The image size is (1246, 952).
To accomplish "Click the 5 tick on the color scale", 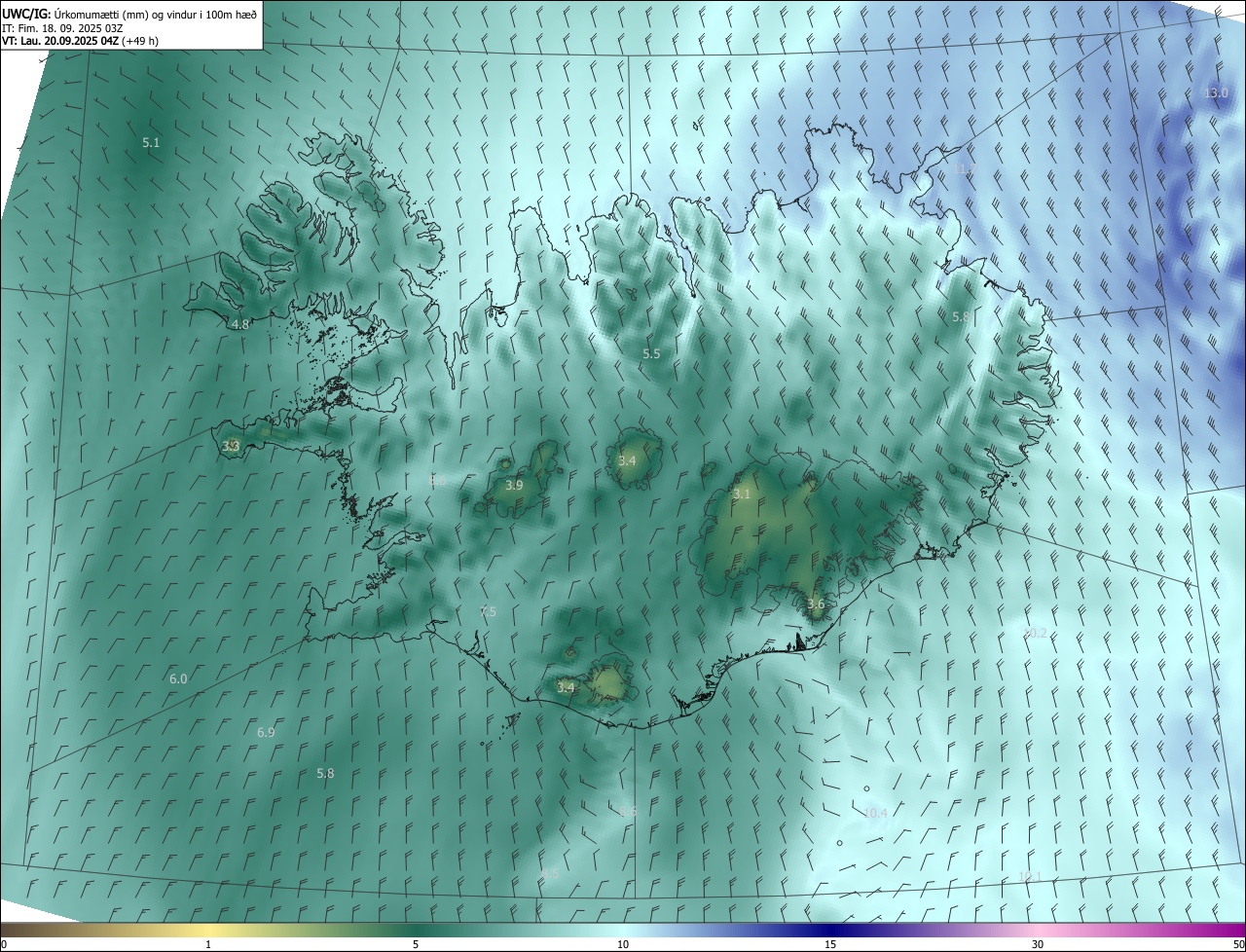I will (416, 944).
